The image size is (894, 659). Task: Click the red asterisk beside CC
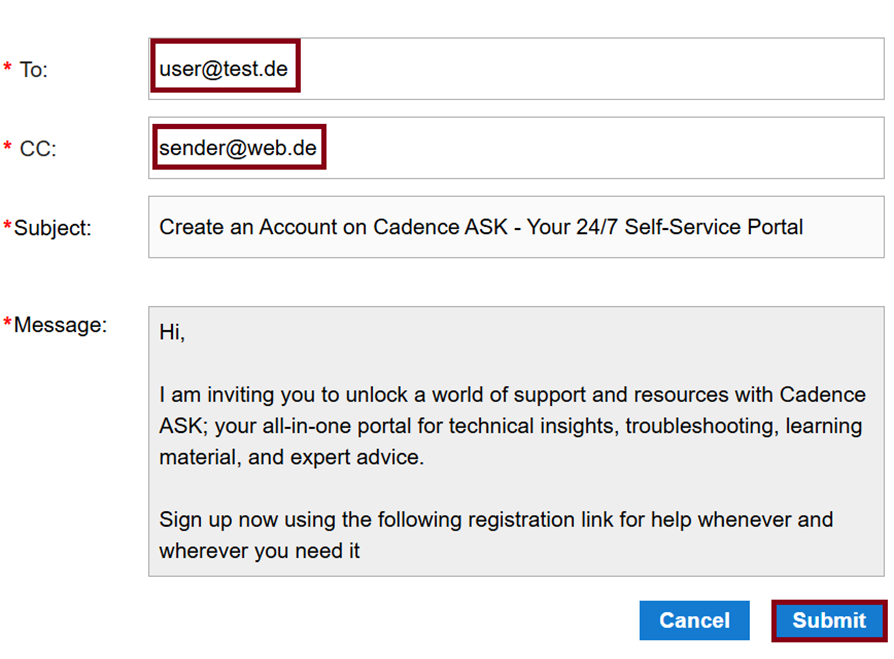(8, 148)
